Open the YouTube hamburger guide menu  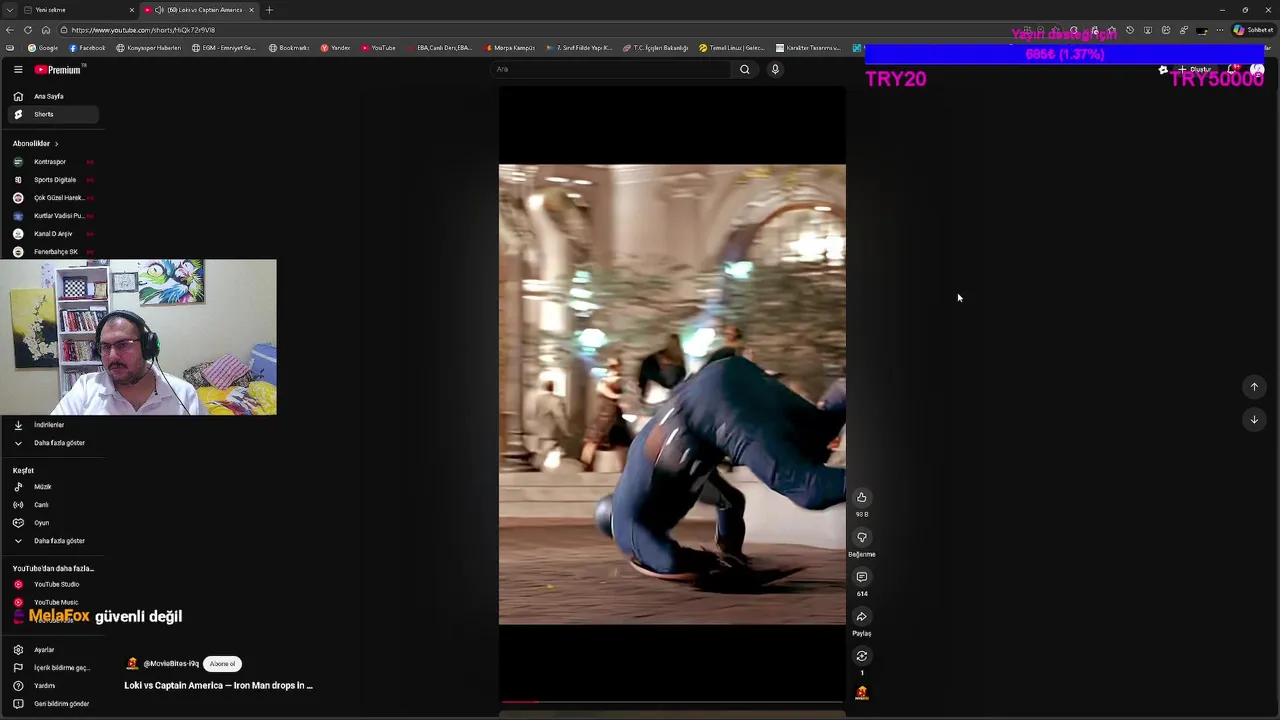[18, 70]
